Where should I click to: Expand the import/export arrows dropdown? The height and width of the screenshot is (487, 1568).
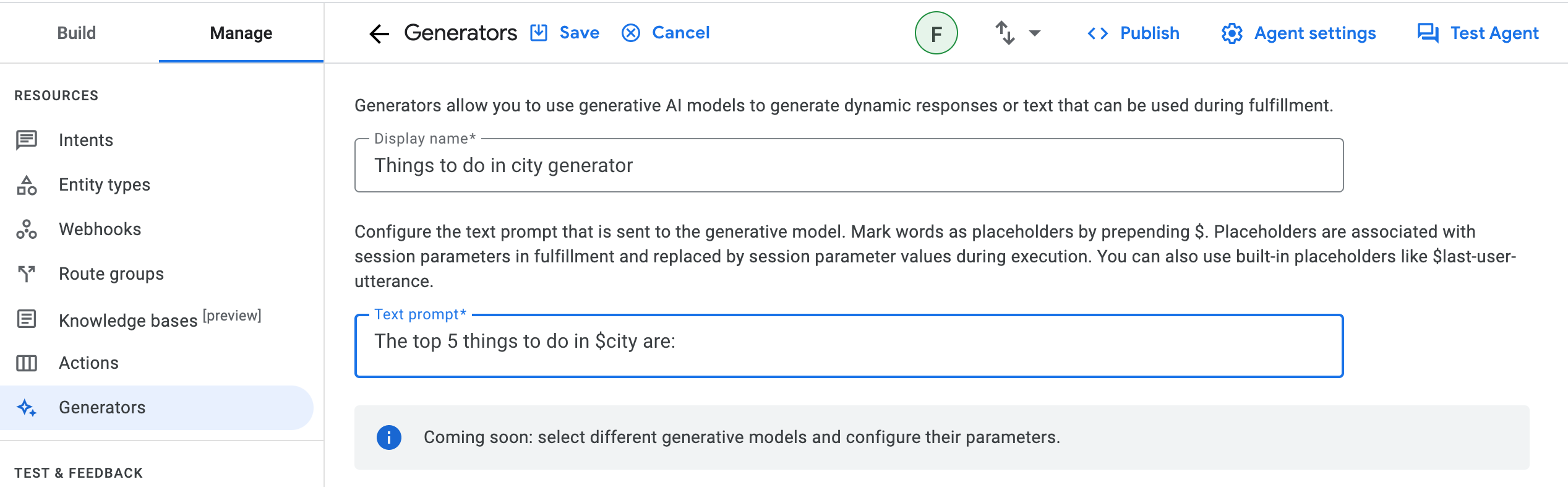(1017, 33)
